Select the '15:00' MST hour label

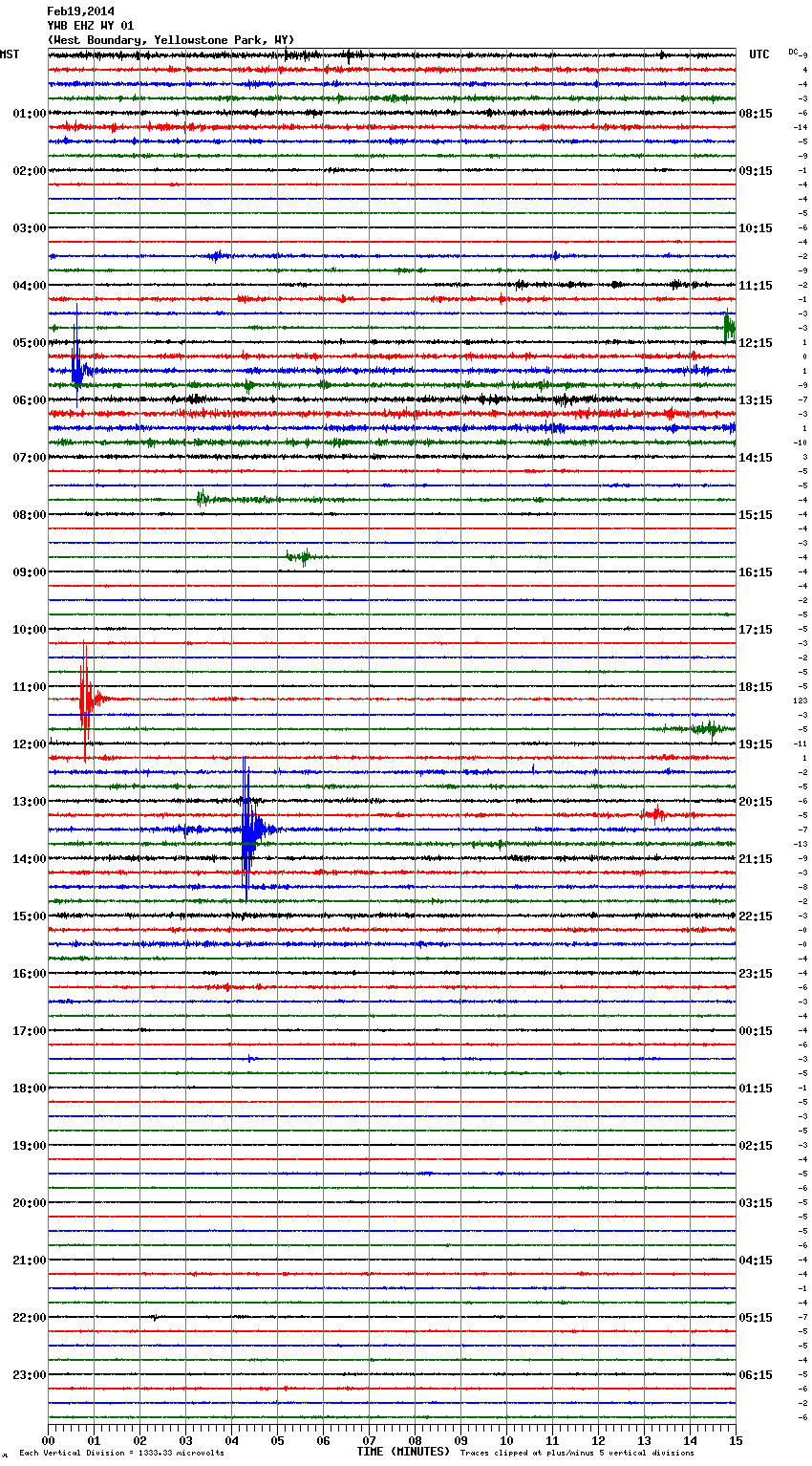[x=30, y=916]
